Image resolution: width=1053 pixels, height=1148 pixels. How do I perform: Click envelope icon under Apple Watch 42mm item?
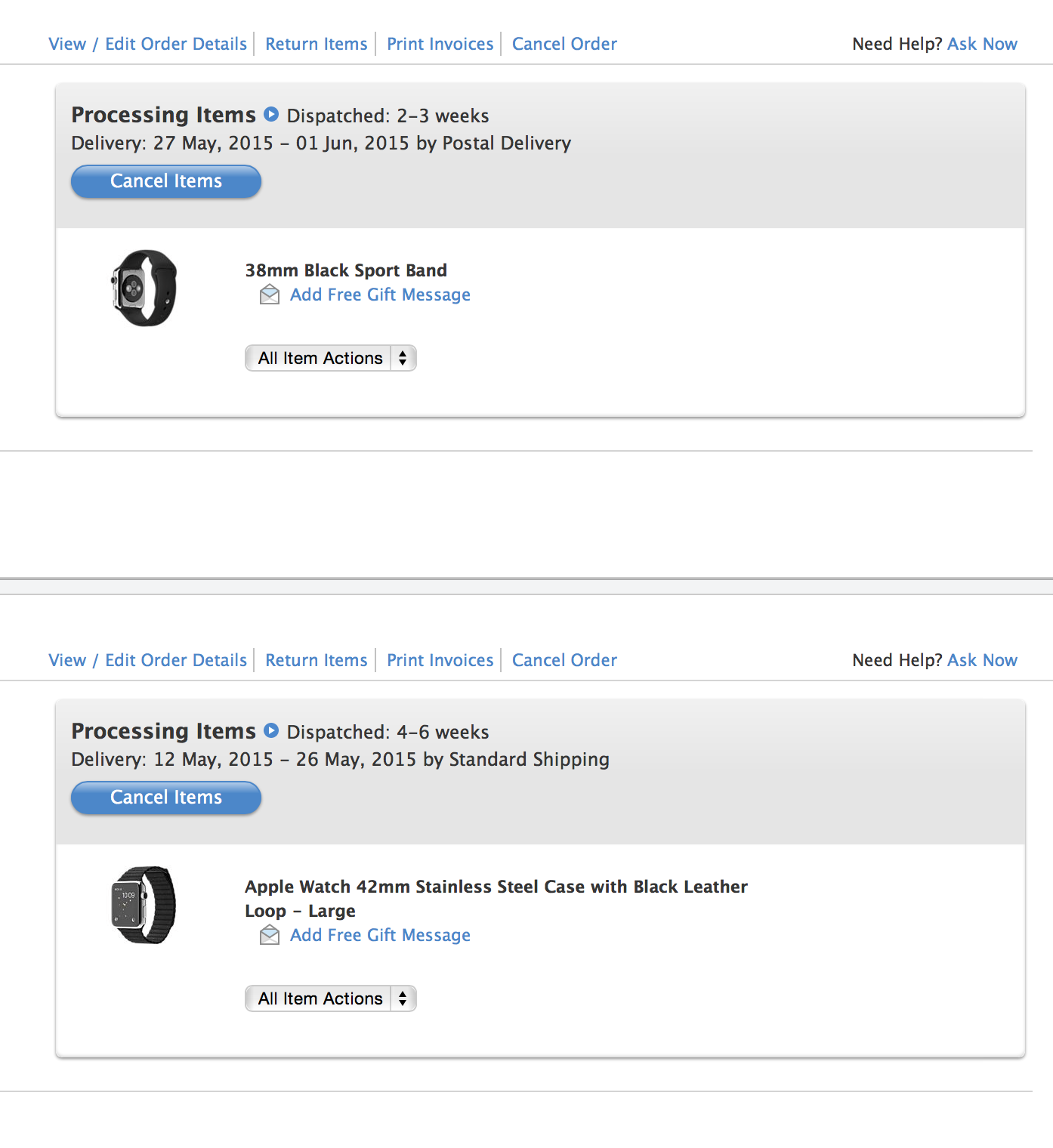click(270, 935)
